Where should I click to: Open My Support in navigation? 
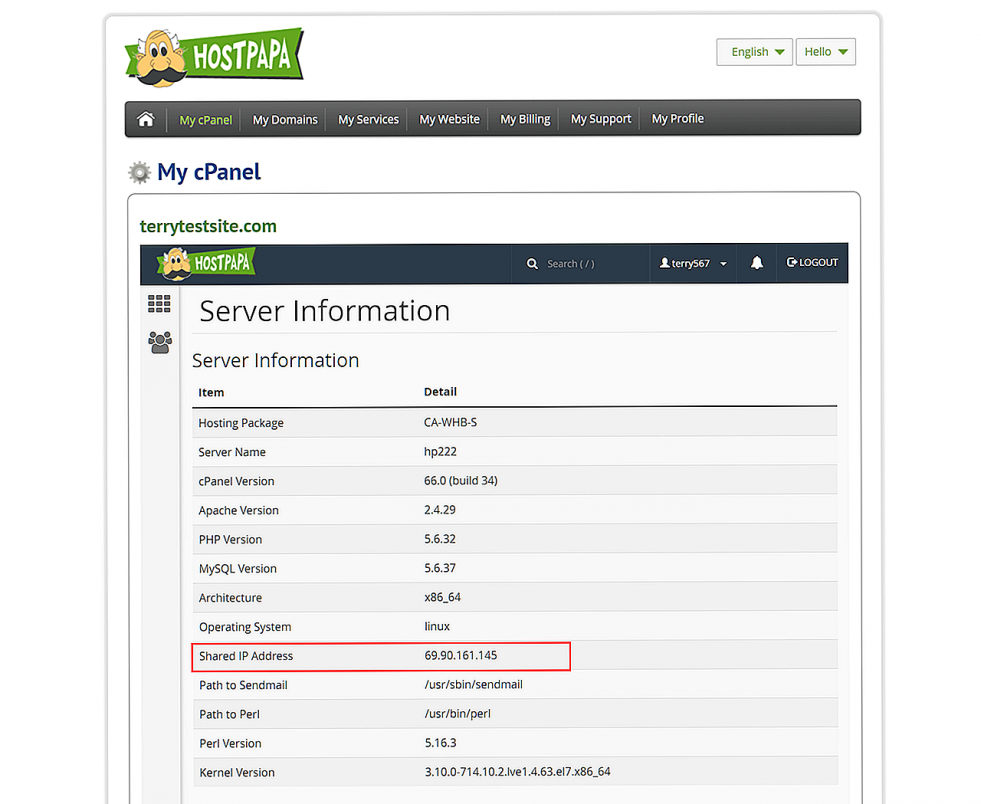tap(601, 119)
